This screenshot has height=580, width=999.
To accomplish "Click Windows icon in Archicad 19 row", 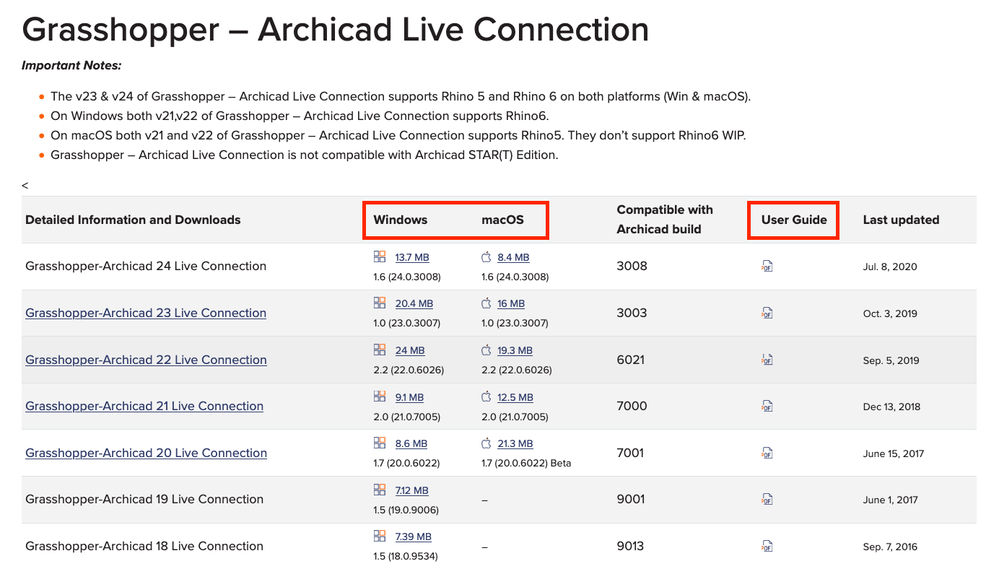I will point(380,489).
